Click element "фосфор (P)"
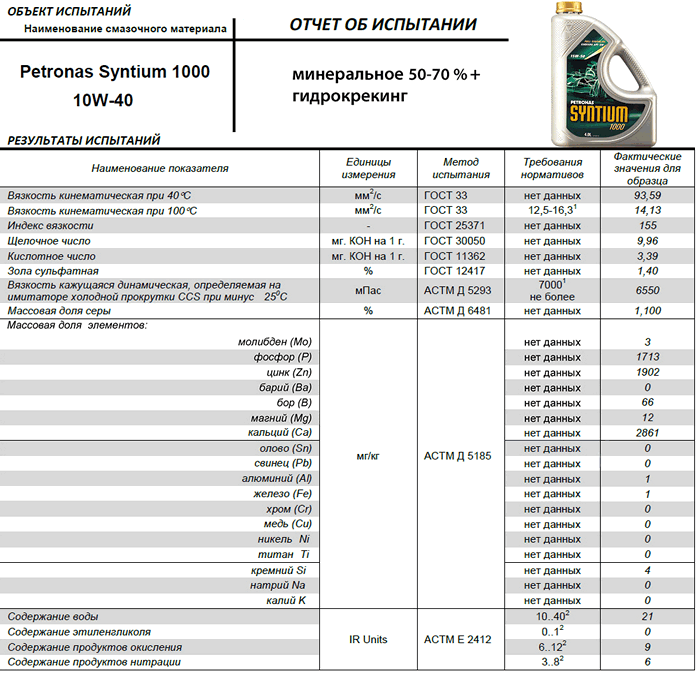The height and width of the screenshot is (674, 700). click(283, 357)
